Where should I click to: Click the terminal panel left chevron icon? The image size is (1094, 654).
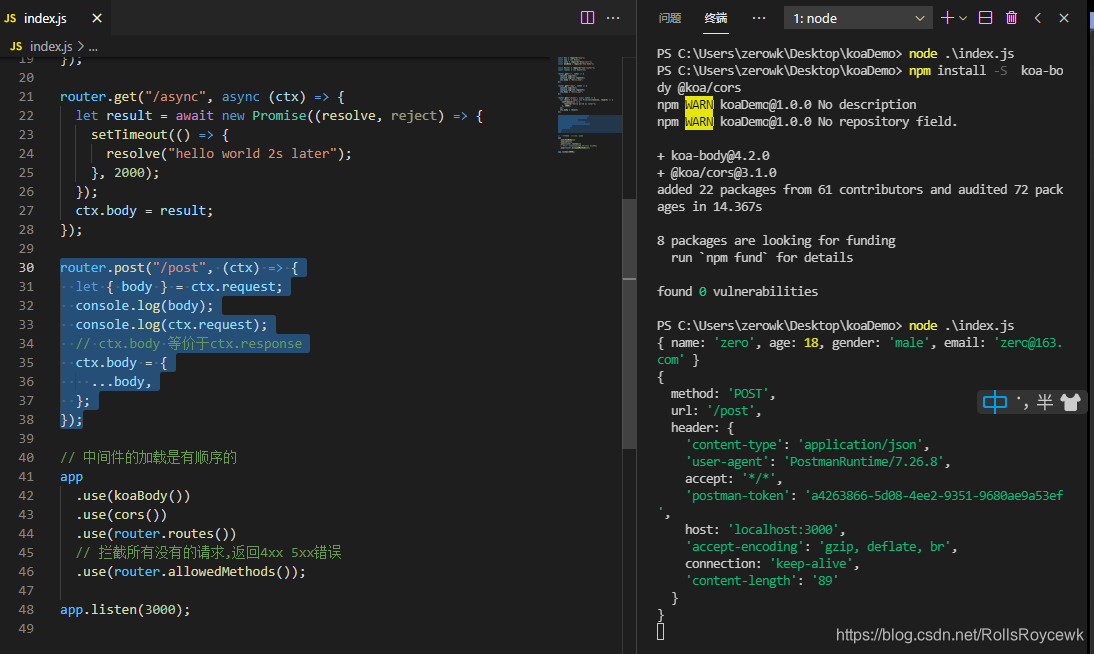1038,18
